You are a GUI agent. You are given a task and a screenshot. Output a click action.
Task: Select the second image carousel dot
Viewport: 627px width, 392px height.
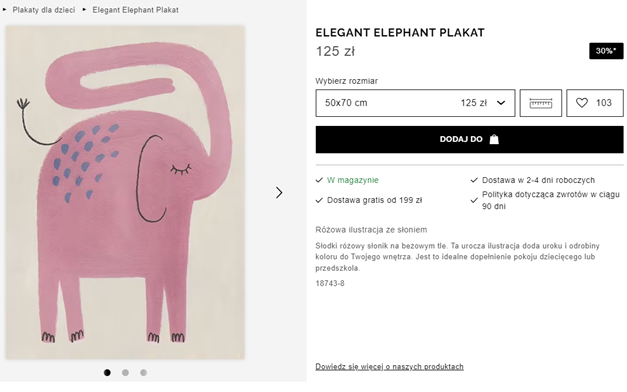point(125,372)
